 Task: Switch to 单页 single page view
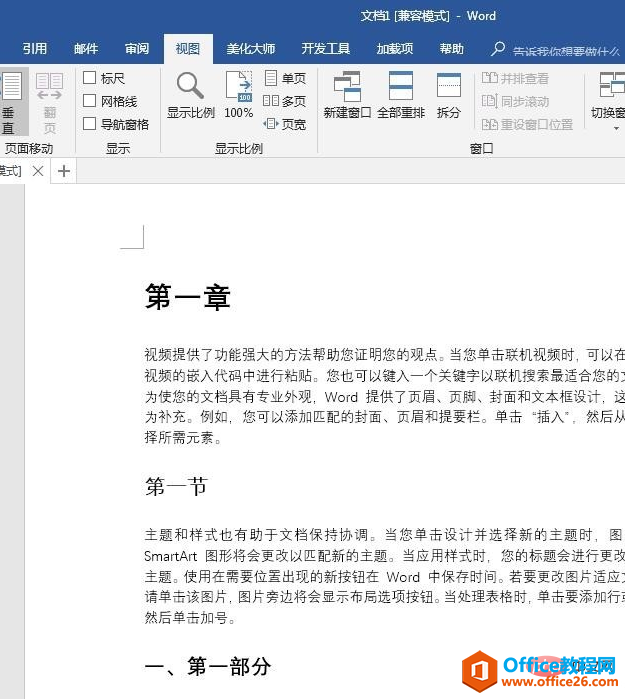pyautogui.click(x=285, y=78)
